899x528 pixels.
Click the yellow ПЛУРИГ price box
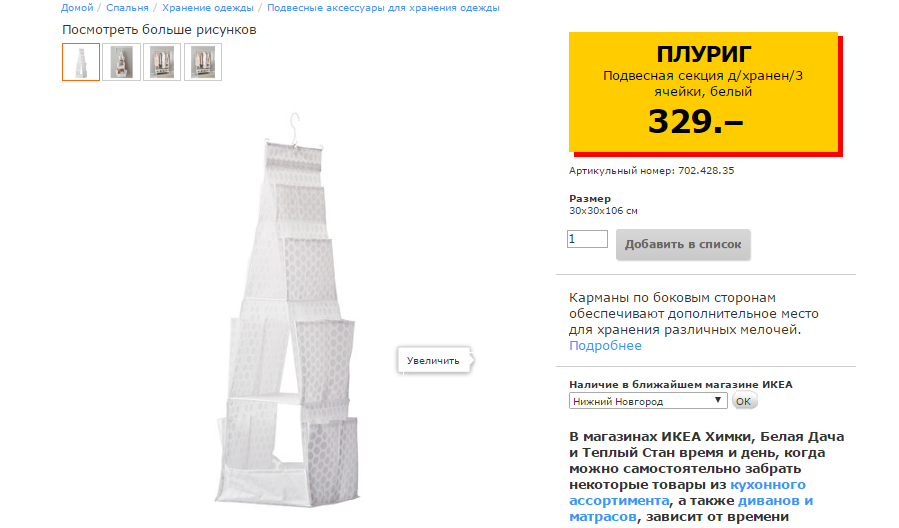point(704,92)
